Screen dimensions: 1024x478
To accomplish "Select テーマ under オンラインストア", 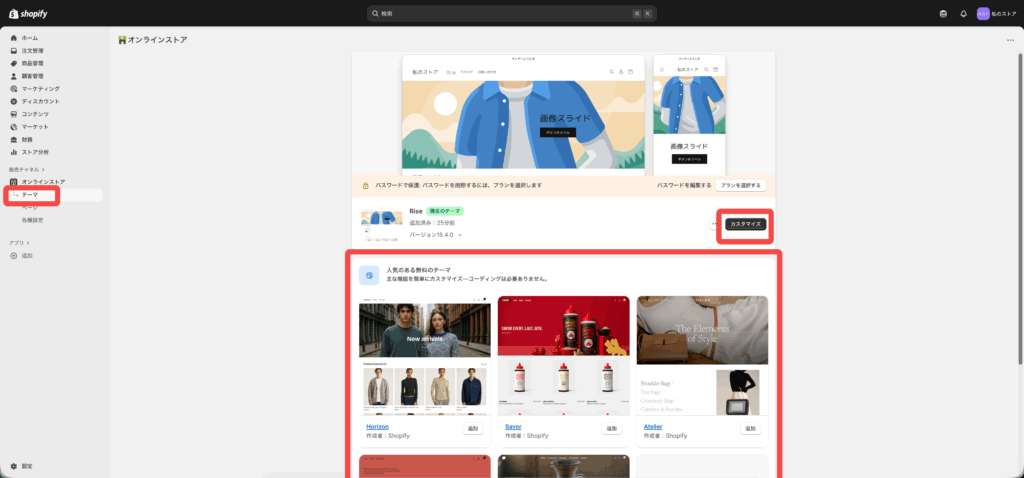I will click(x=30, y=195).
